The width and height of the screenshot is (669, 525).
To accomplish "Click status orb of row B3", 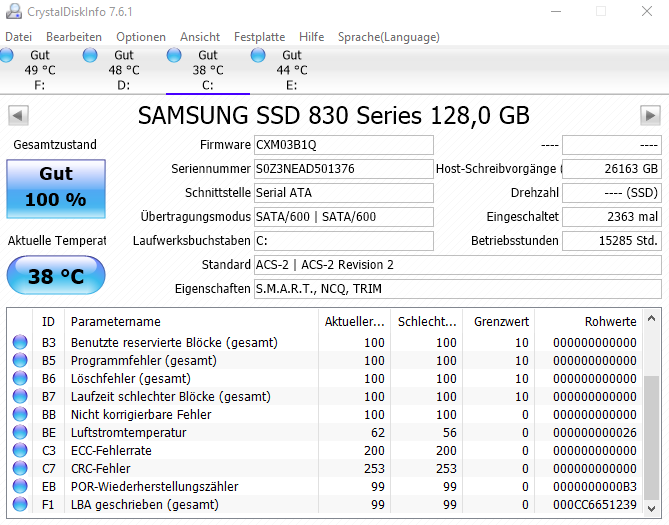I will tap(20, 342).
